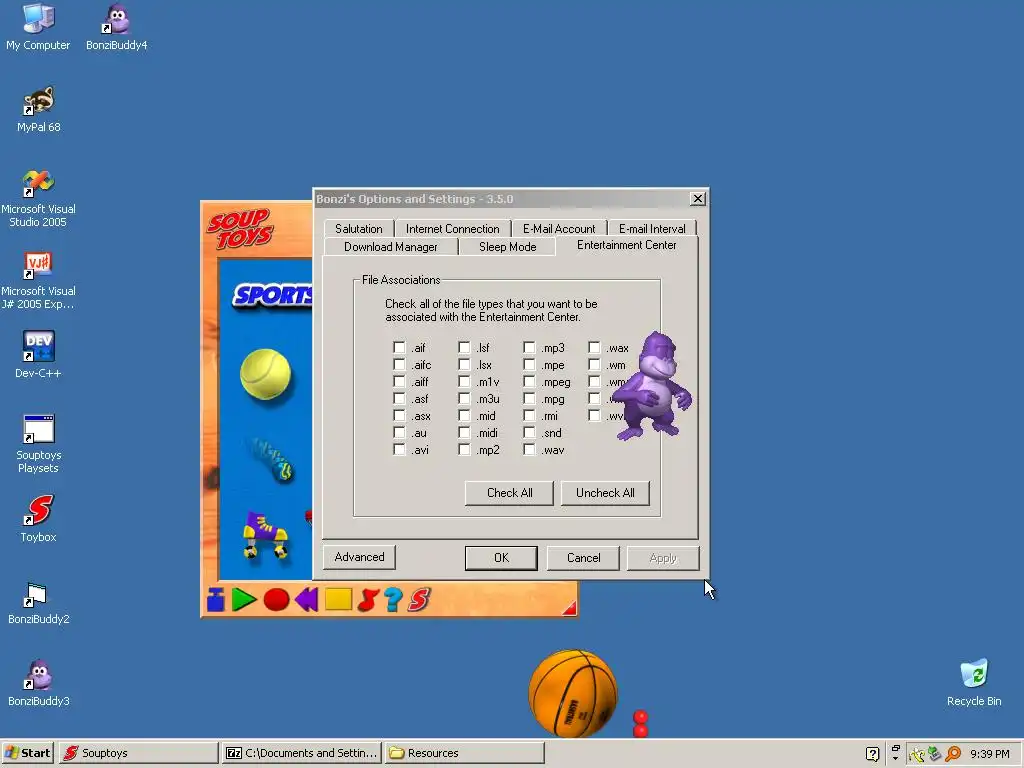Close Bonzi's Options and Settings window

697,199
